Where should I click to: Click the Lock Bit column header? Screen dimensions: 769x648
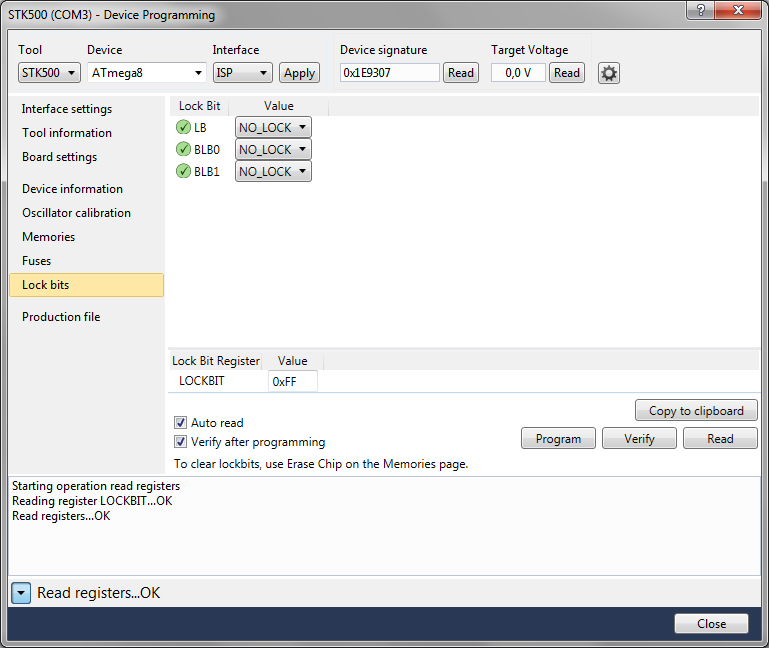[199, 106]
